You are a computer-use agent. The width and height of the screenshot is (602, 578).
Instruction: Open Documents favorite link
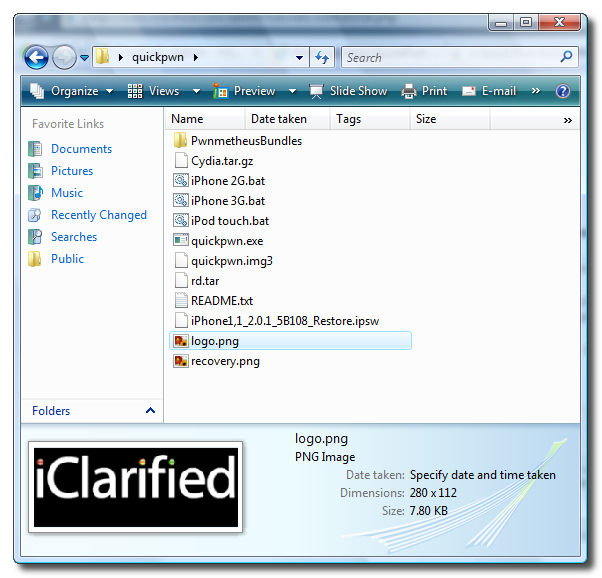point(81,149)
